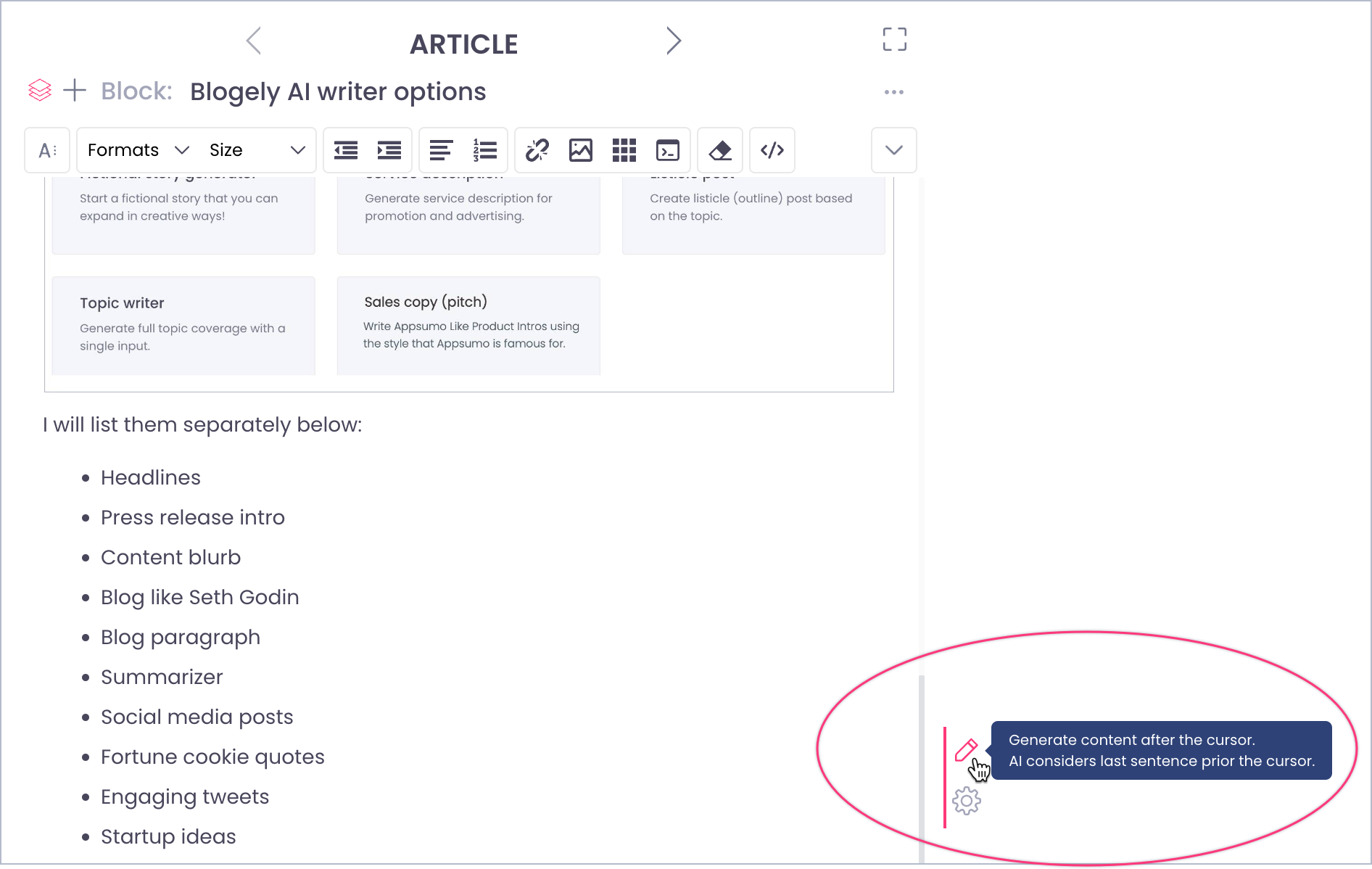Open AI settings gear icon
Viewport: 1372px width, 869px height.
click(967, 801)
